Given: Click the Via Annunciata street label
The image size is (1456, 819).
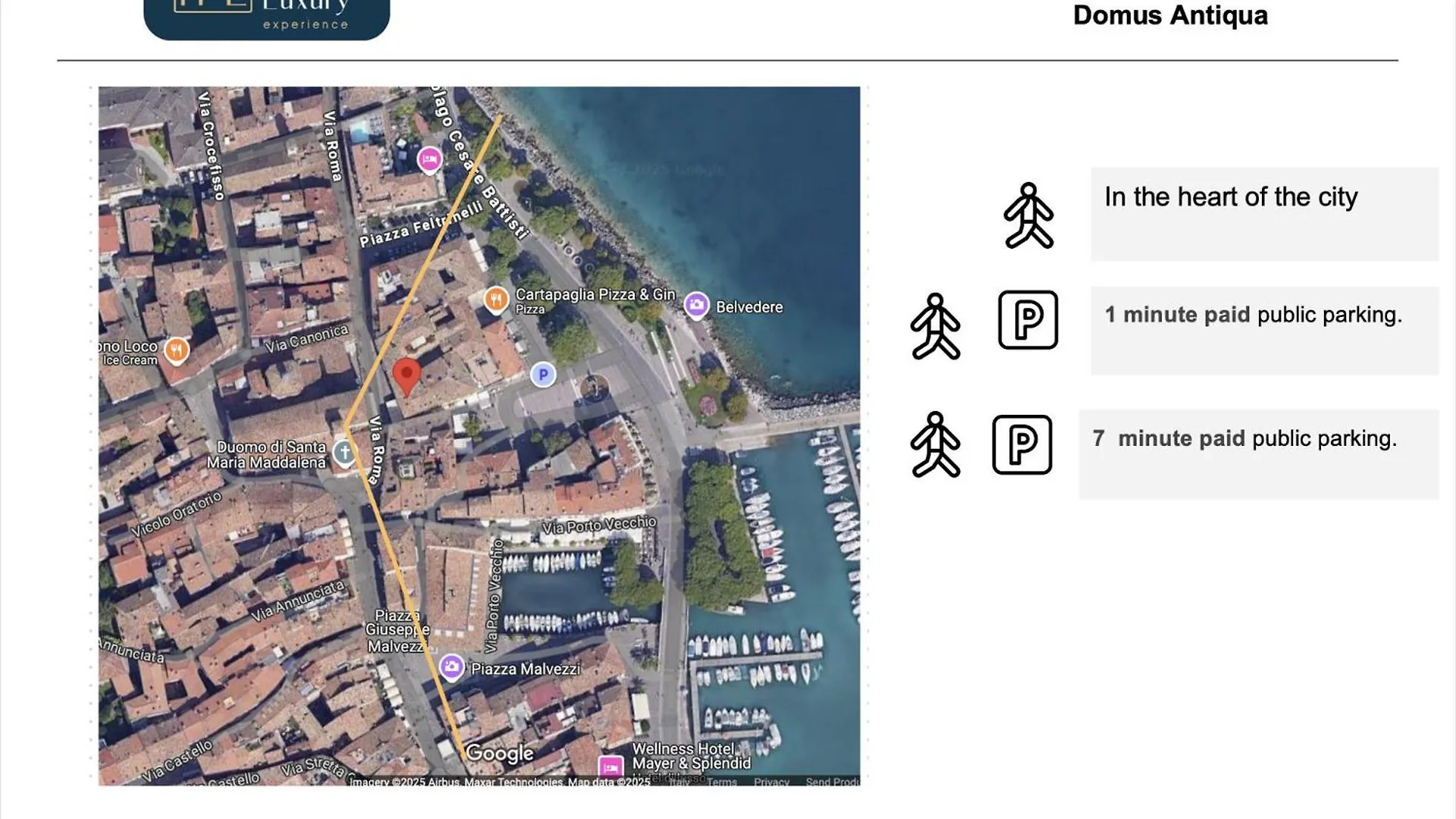Looking at the screenshot, I should point(298,601).
